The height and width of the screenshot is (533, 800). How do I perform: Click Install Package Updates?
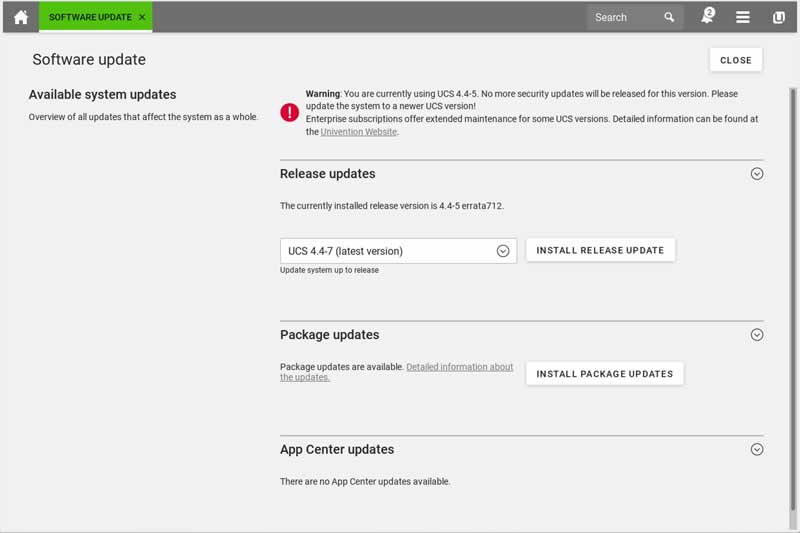click(604, 374)
